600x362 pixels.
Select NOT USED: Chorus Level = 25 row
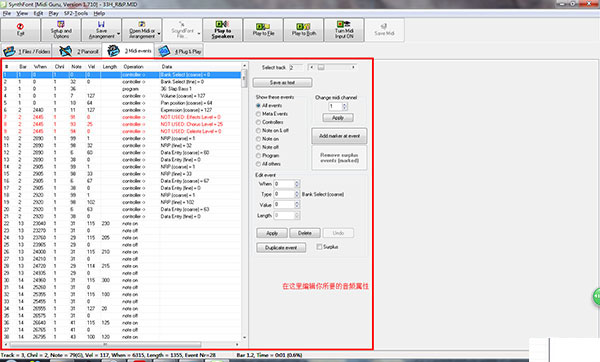[122, 124]
